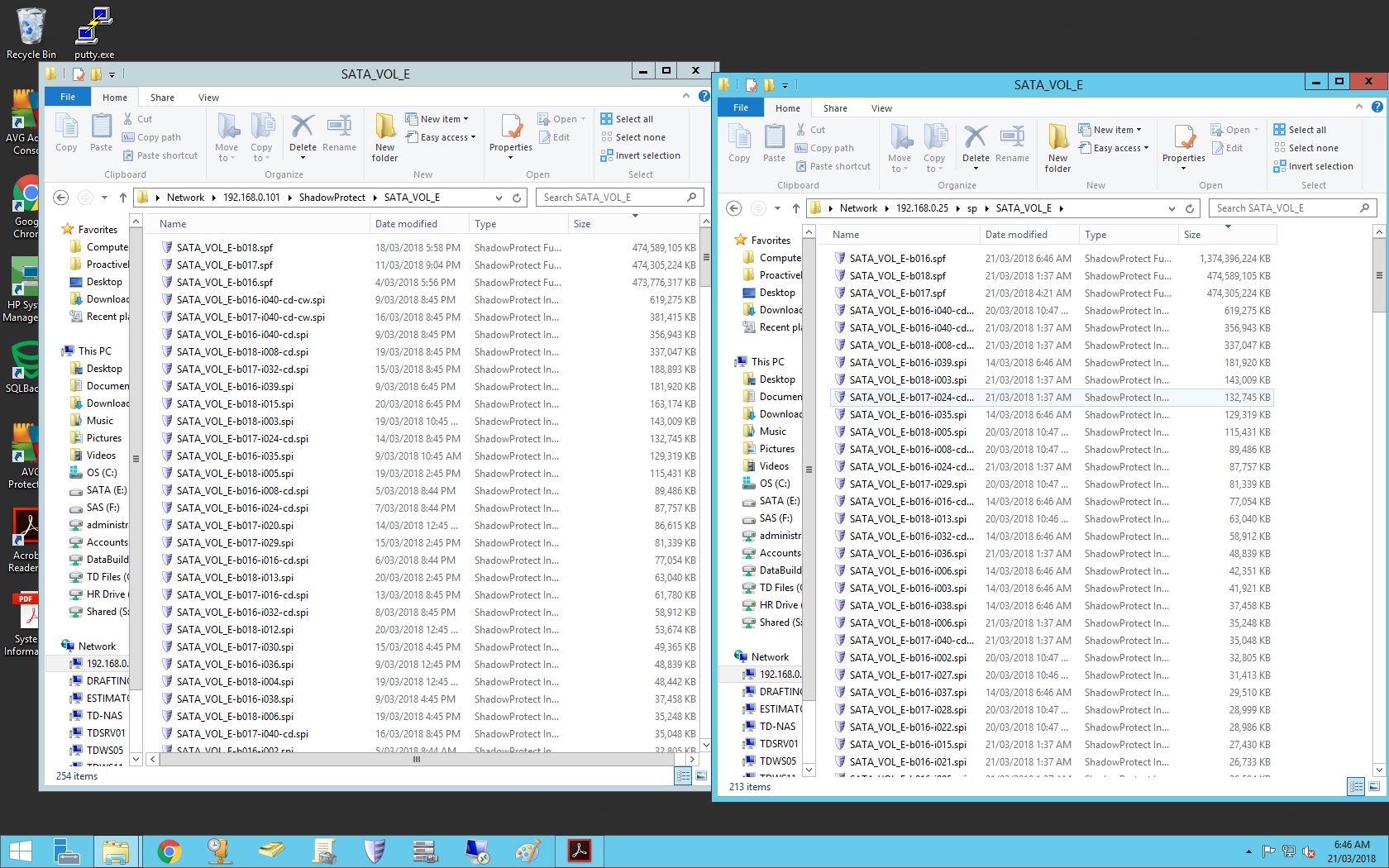Open recent locations dropdown in left window
Image resolution: width=1389 pixels, height=868 pixels.
(104, 198)
